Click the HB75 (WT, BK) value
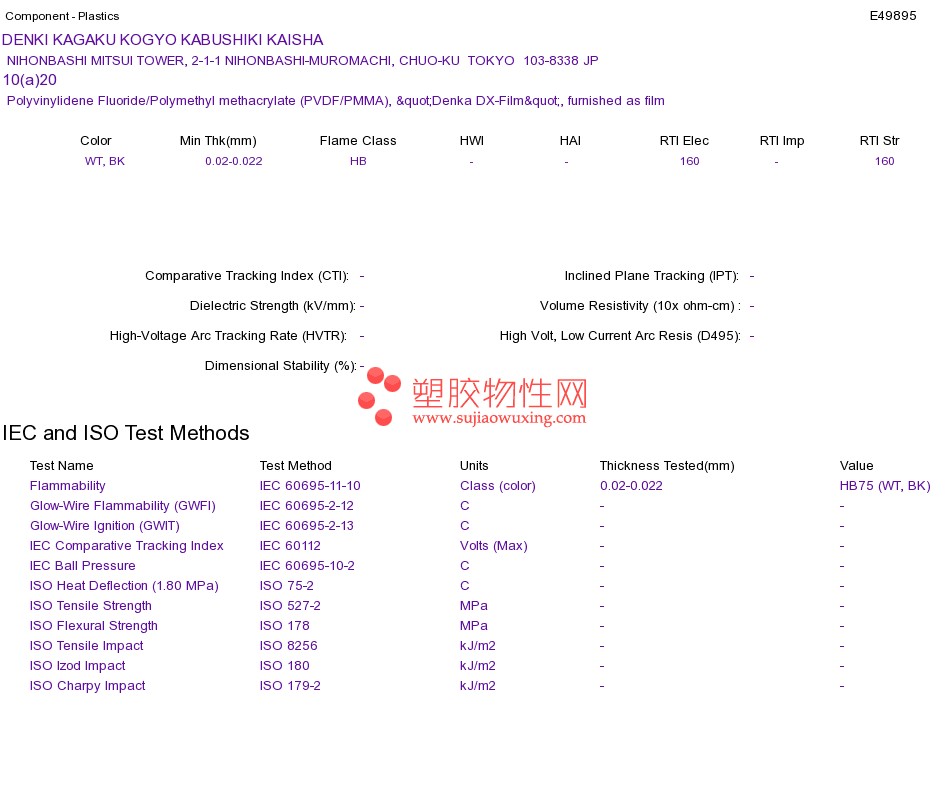The image size is (950, 800). (x=885, y=486)
